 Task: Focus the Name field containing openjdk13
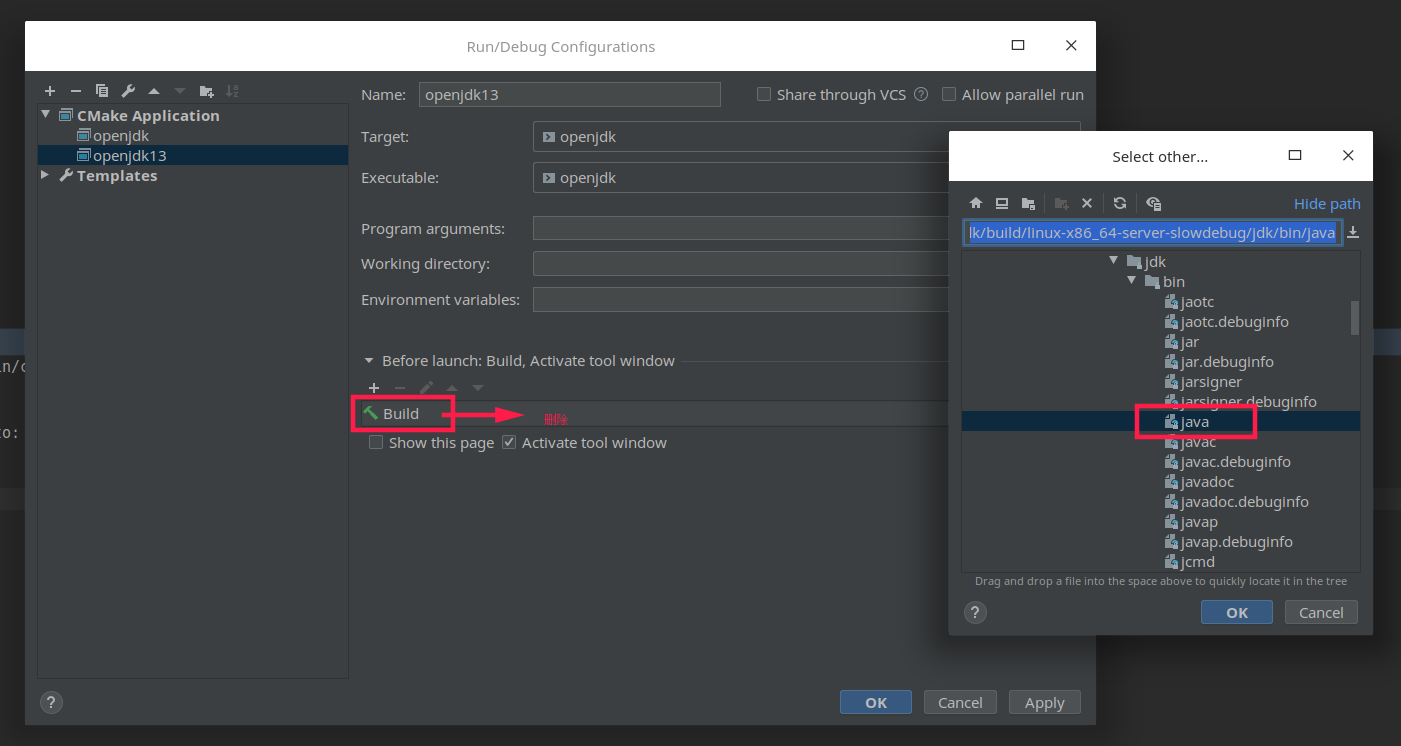coord(569,94)
